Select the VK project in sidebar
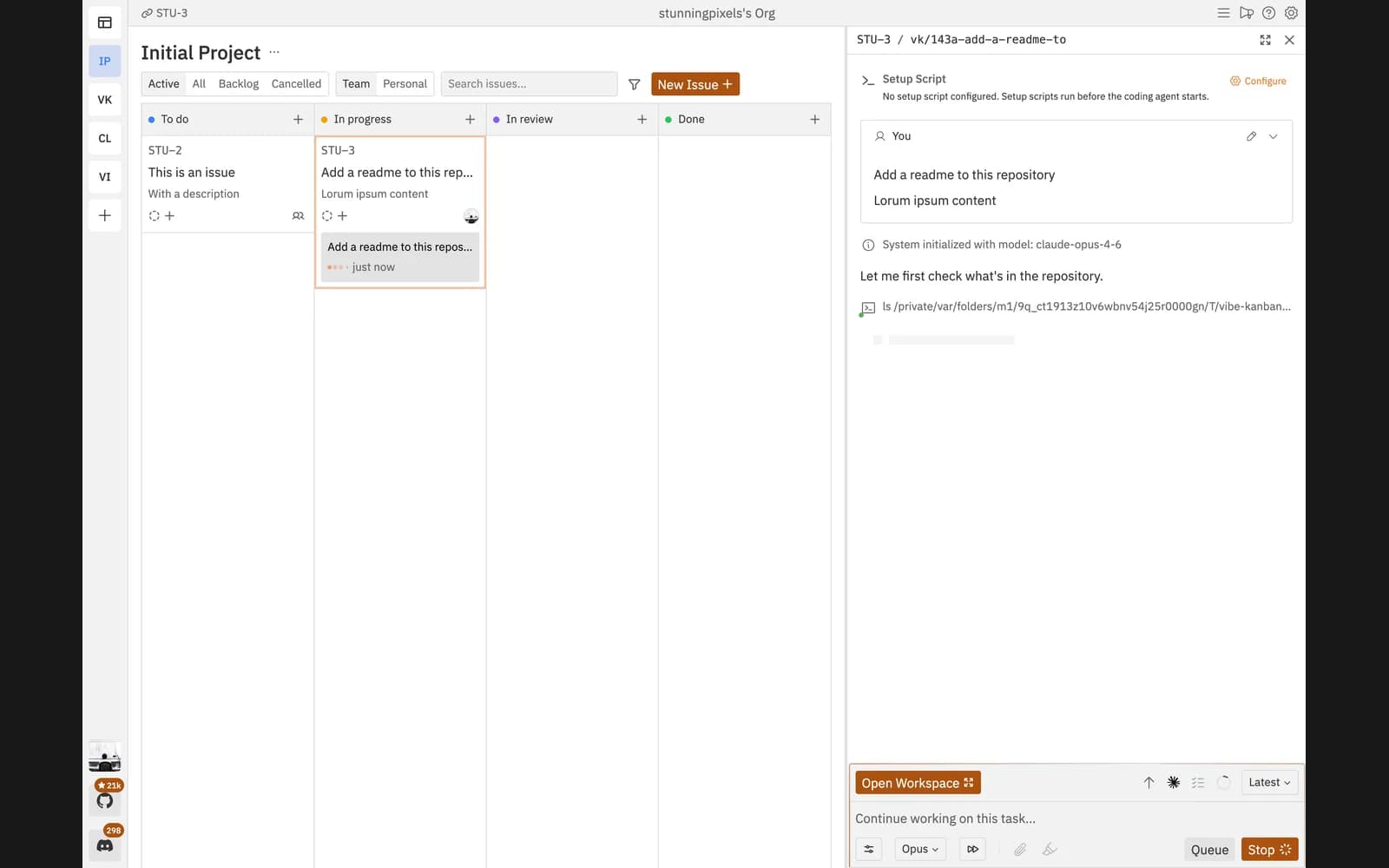1389x868 pixels. [105, 100]
